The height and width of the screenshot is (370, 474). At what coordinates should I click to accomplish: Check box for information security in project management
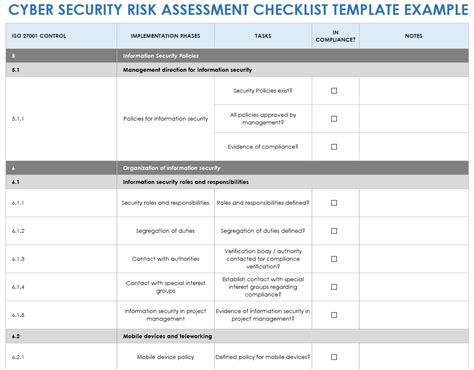[334, 315]
